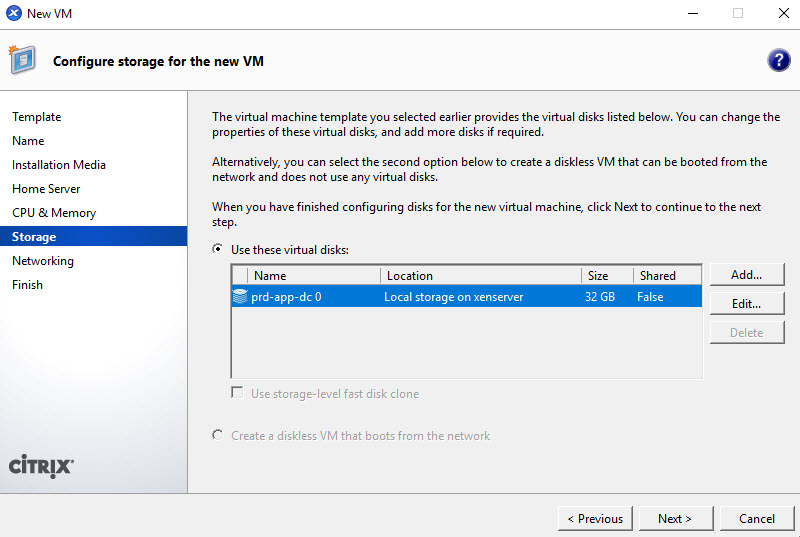Click the virtual disk icon beside prd-app-dc 0

click(x=240, y=297)
